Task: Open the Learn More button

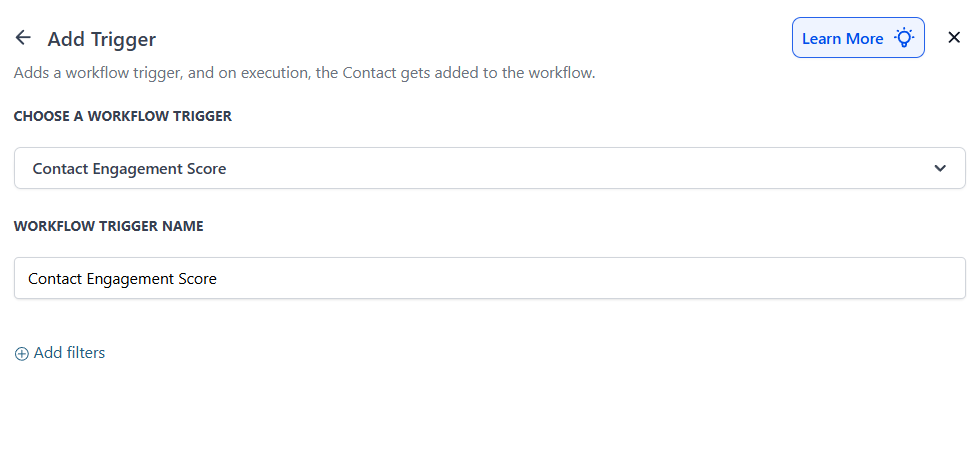Action: pyautogui.click(x=857, y=38)
